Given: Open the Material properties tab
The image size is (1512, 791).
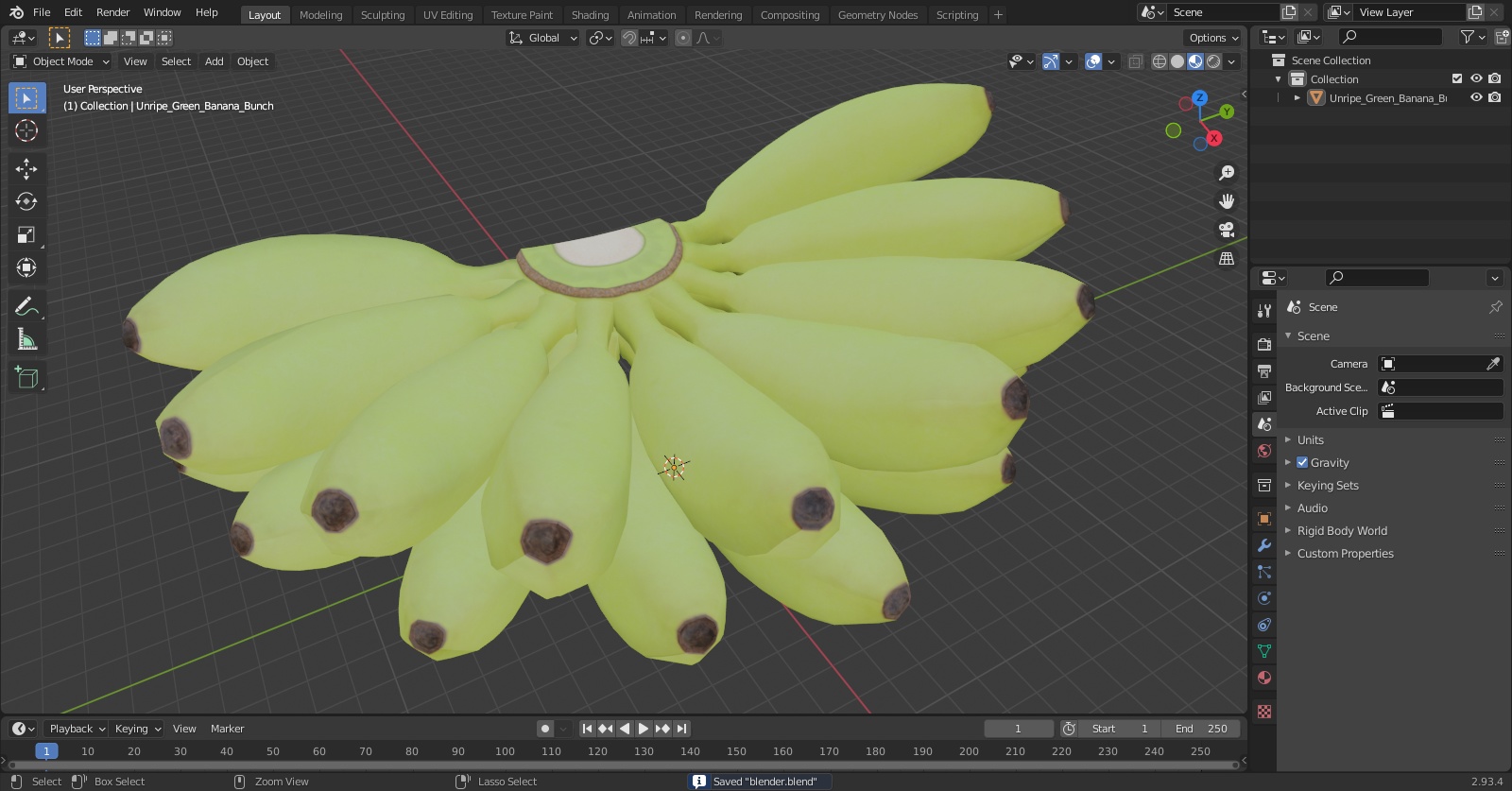Looking at the screenshot, I should (x=1264, y=678).
